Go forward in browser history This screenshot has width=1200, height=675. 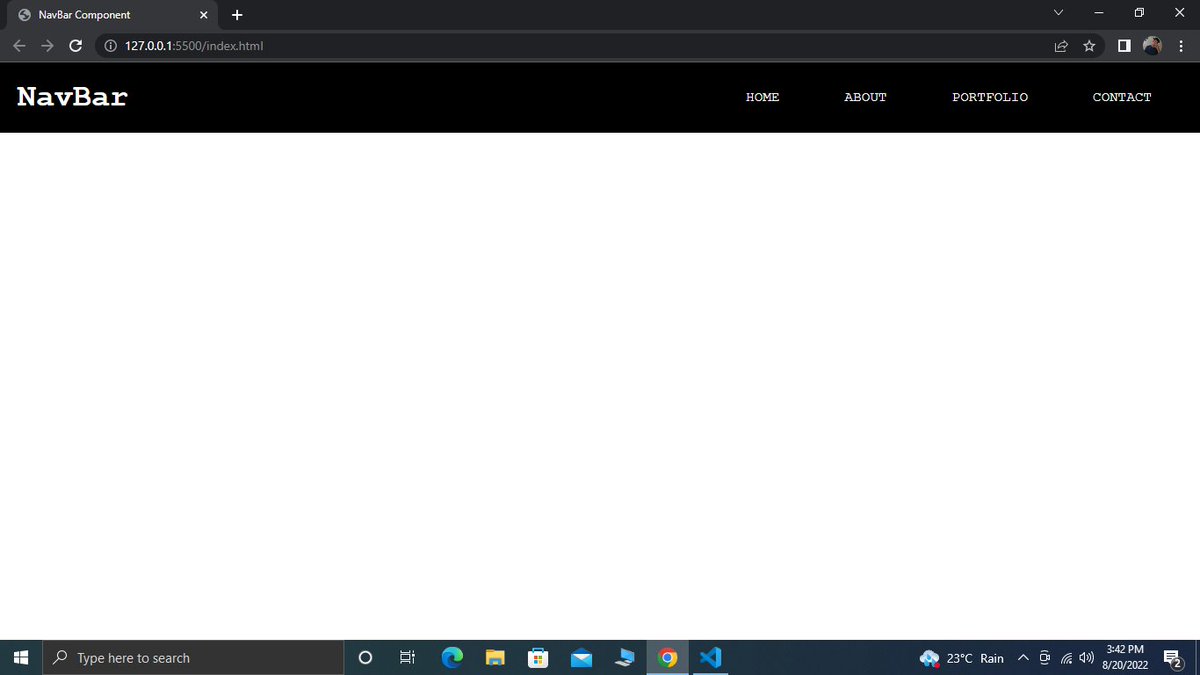(x=47, y=46)
